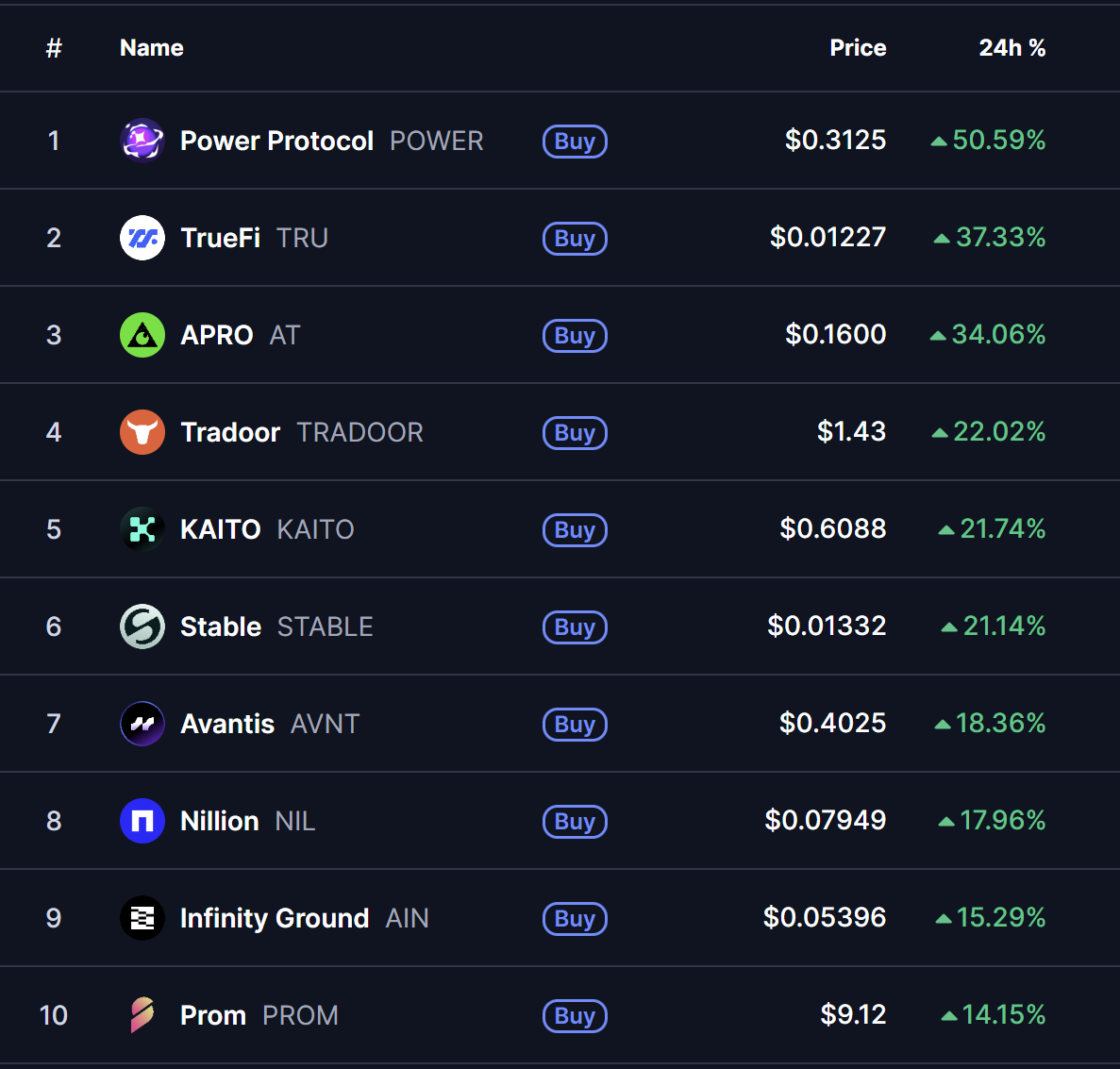Click the Name column header
Screen dimensions: 1120x1069
151,47
